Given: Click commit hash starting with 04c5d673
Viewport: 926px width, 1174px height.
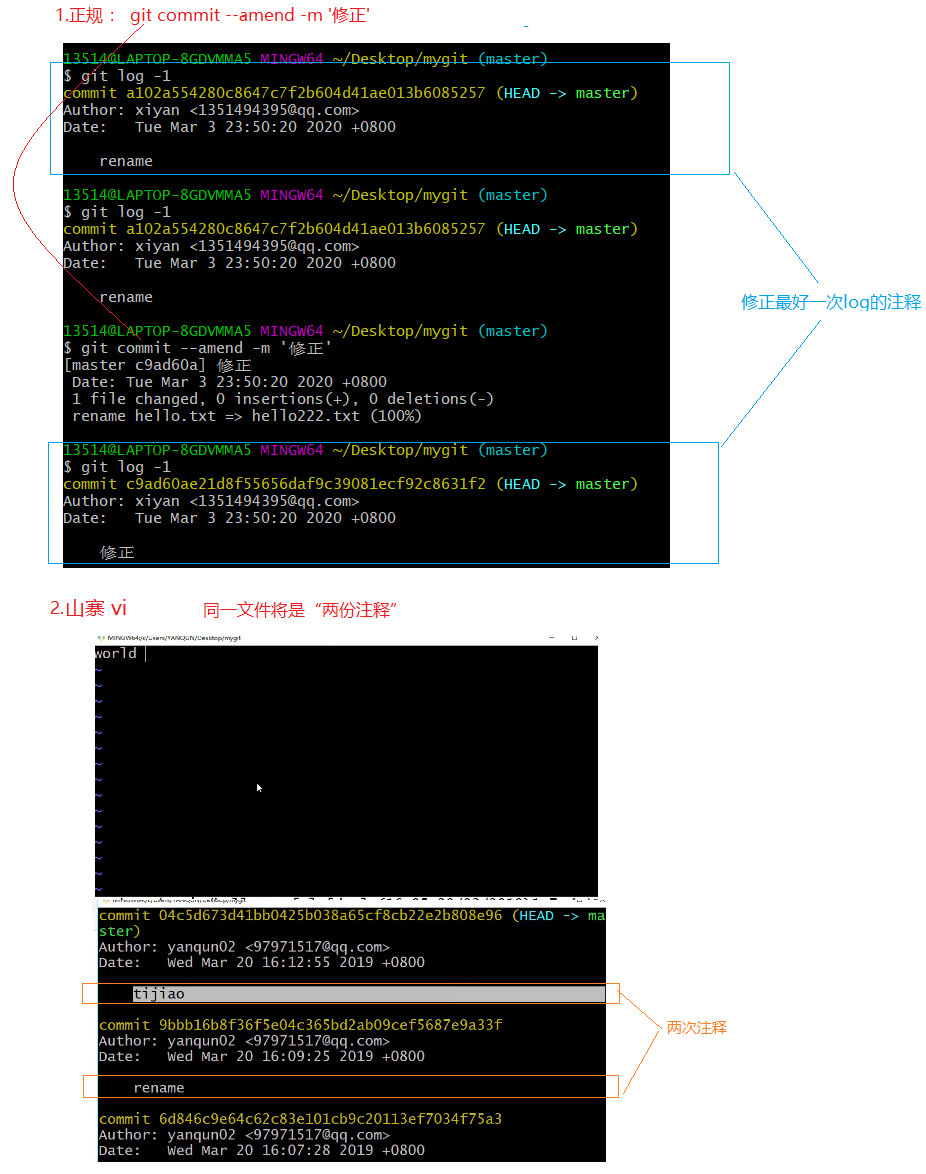Looking at the screenshot, I should click(x=330, y=915).
